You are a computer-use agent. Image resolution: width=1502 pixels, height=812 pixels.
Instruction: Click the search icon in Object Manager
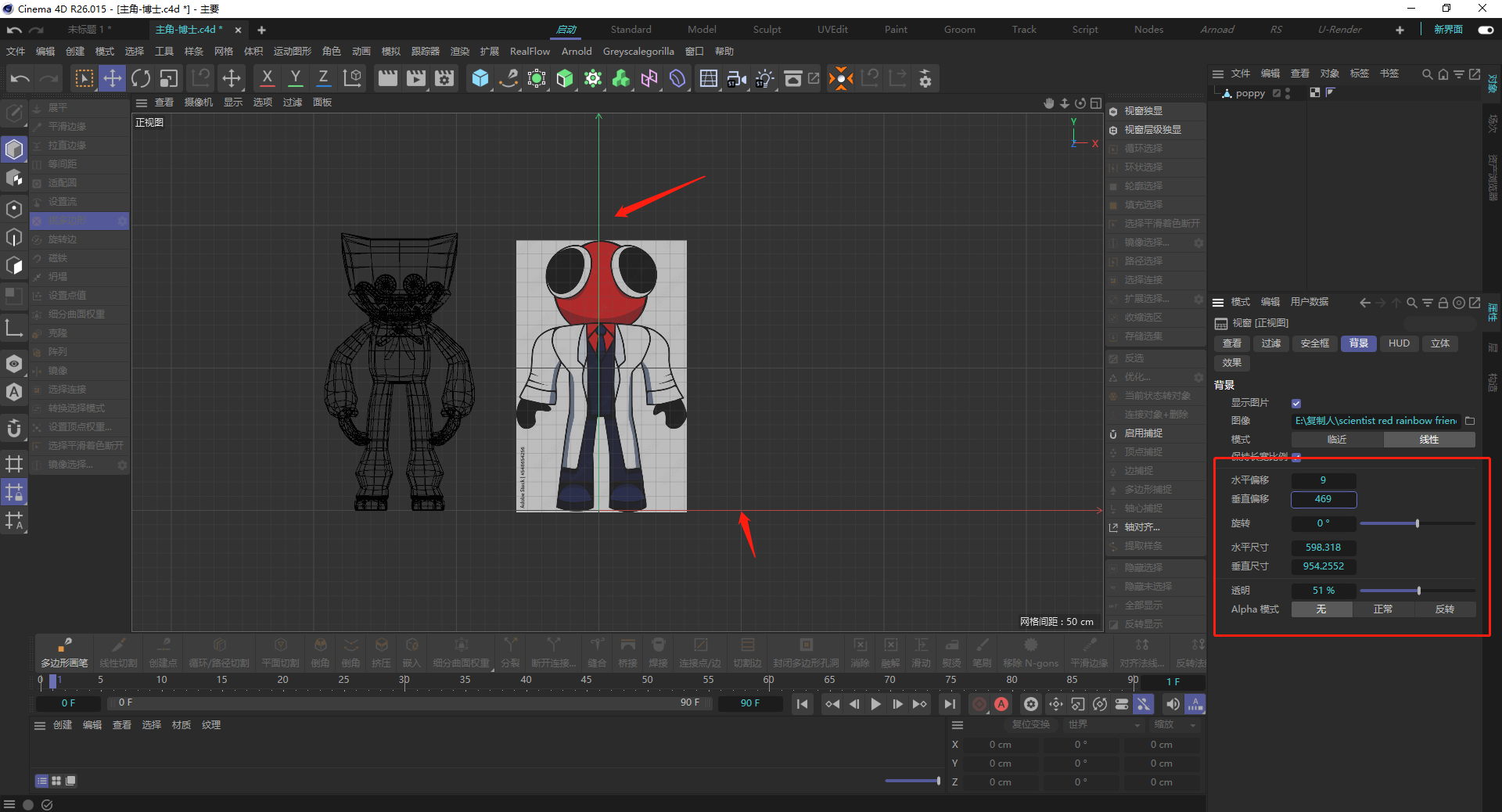1428,74
